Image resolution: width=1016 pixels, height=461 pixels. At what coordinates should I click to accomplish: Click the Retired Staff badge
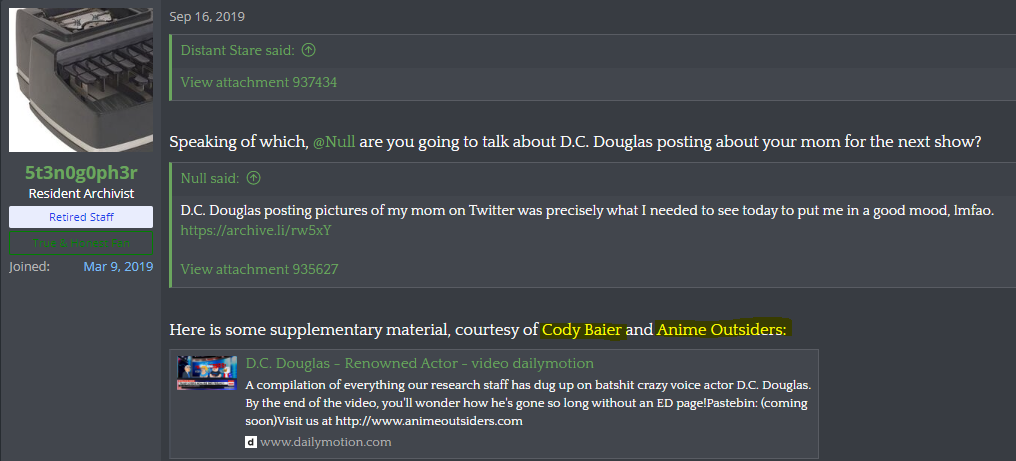pos(81,217)
